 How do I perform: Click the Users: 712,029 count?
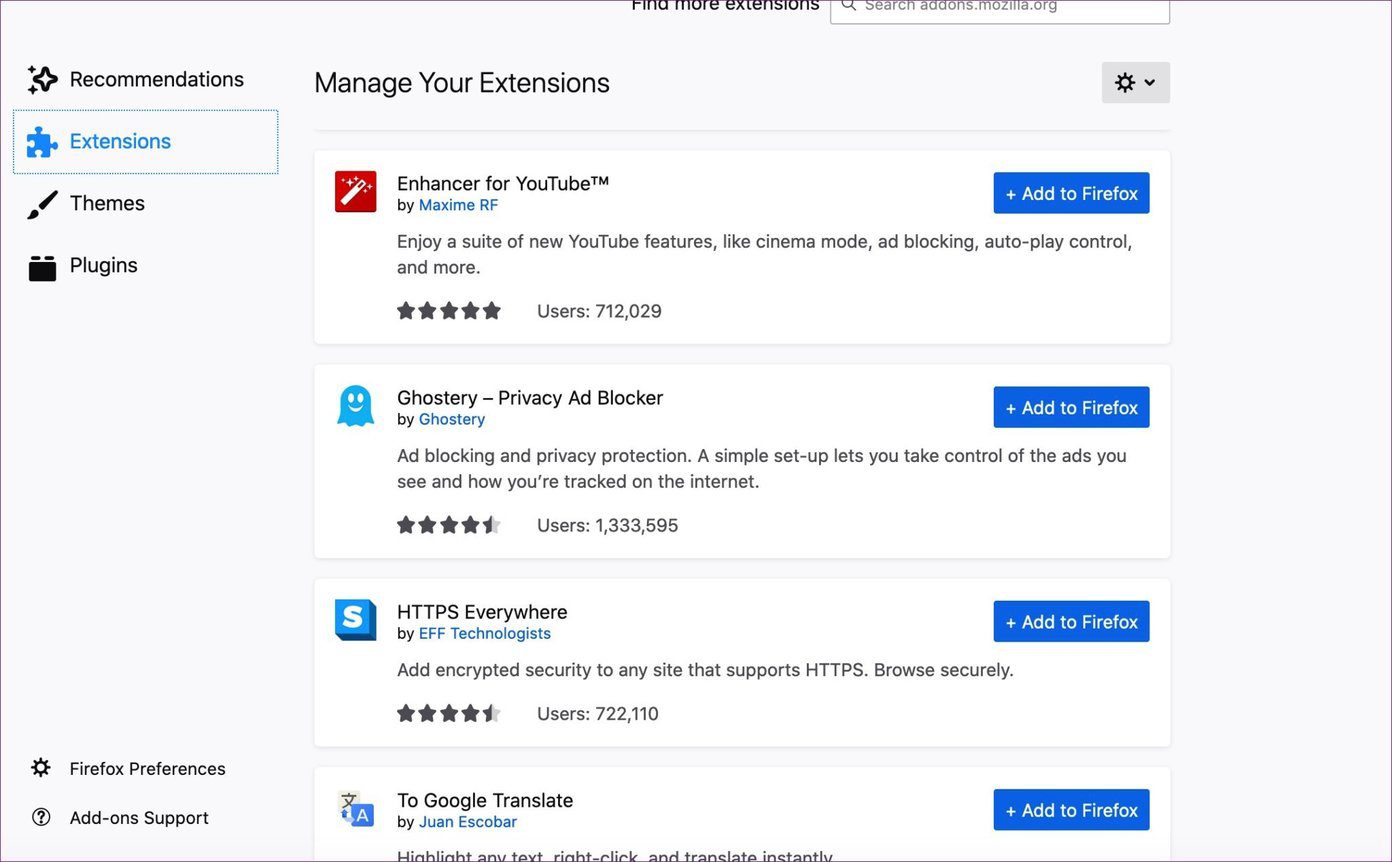(x=599, y=311)
